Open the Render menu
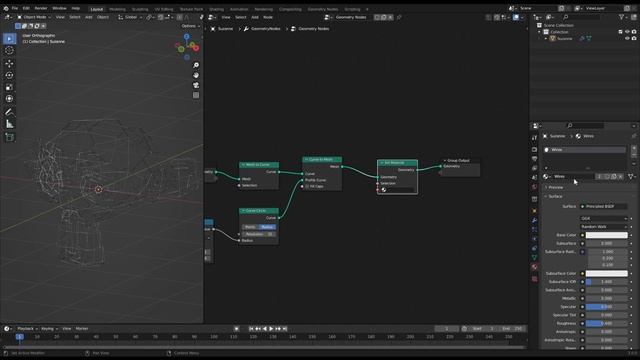This screenshot has width=640, height=360. coord(41,8)
